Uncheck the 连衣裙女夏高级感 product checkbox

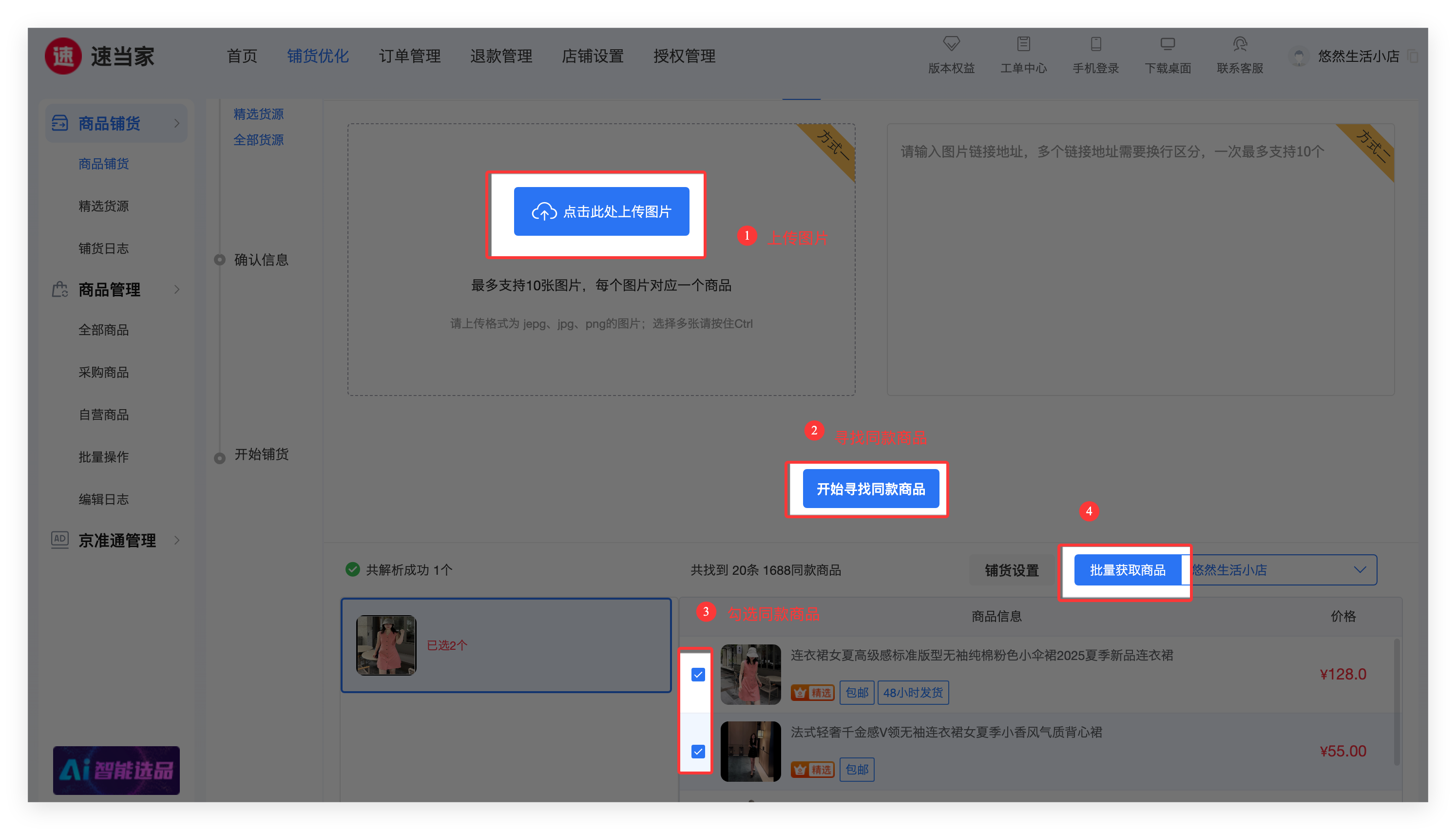(698, 674)
